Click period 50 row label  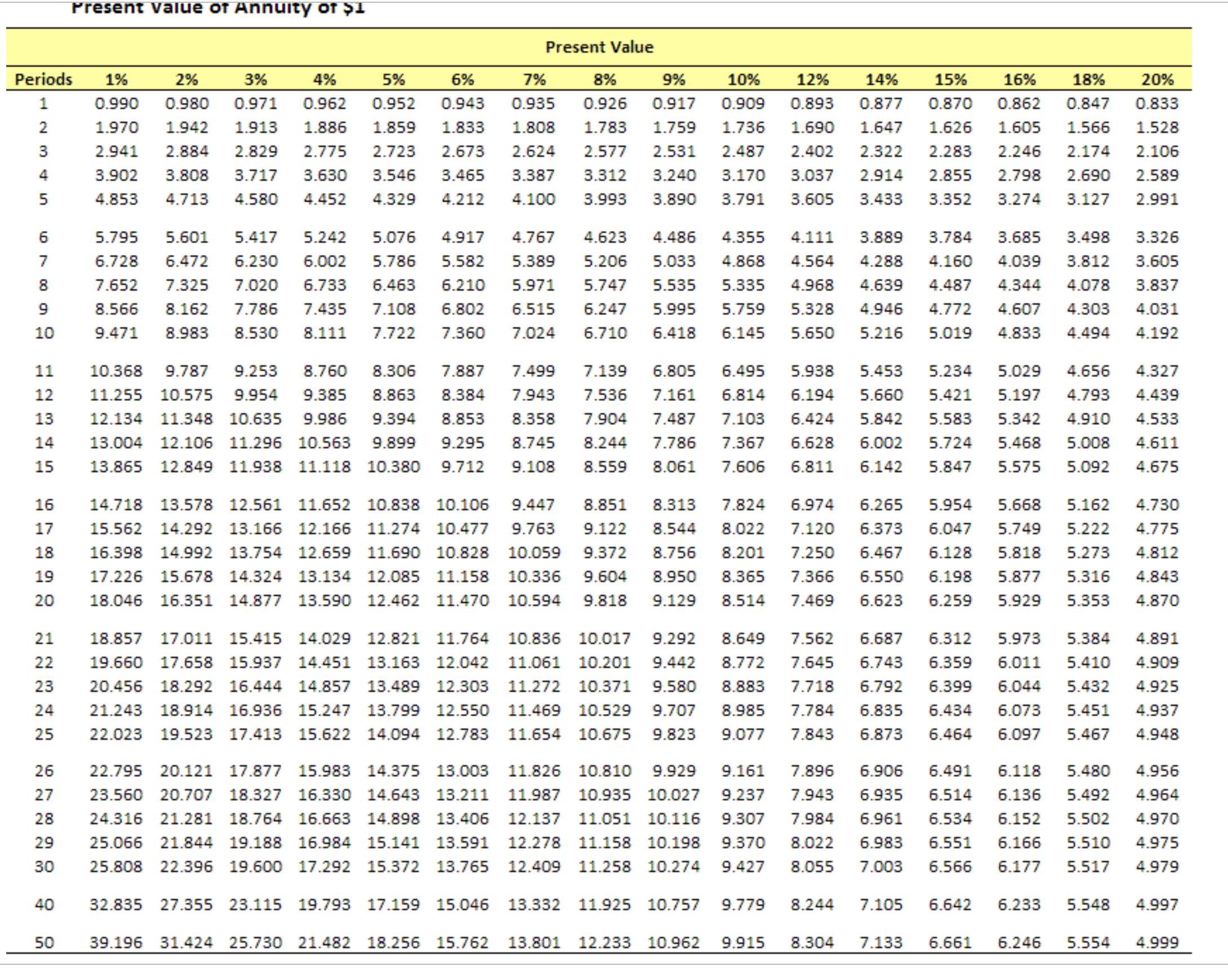46,942
